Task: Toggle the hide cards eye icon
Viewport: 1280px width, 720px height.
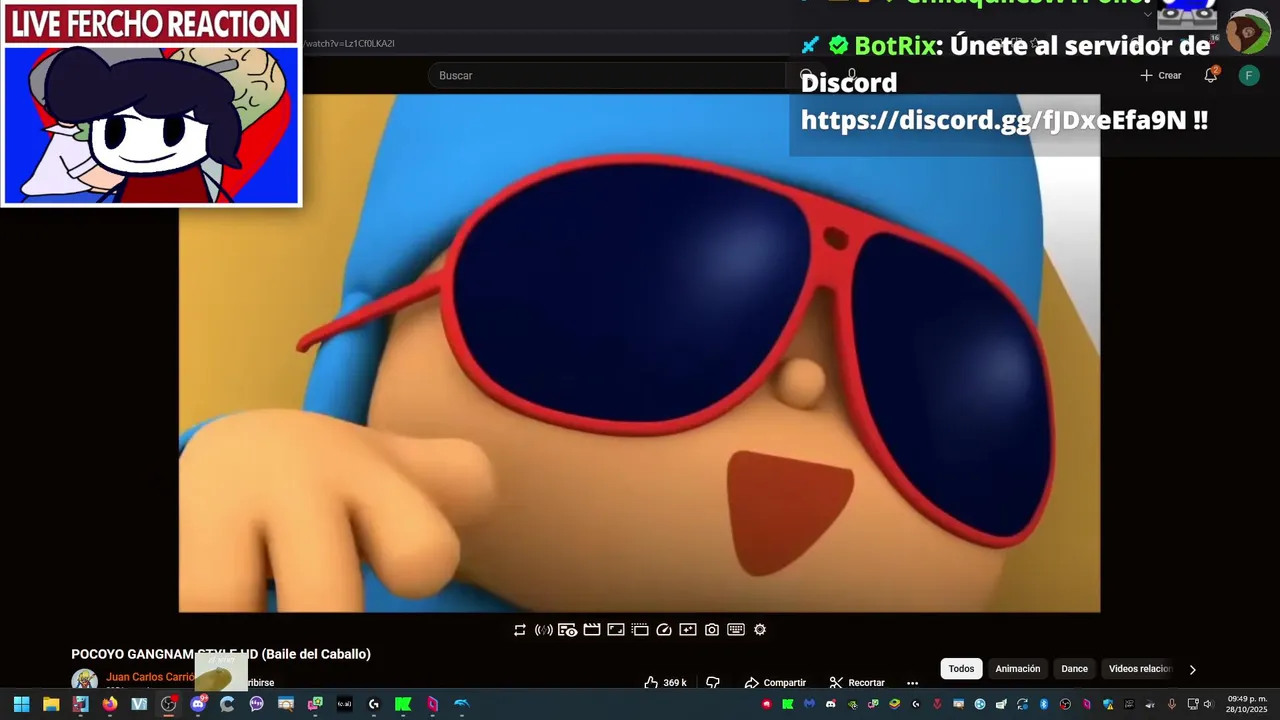Action: click(567, 630)
